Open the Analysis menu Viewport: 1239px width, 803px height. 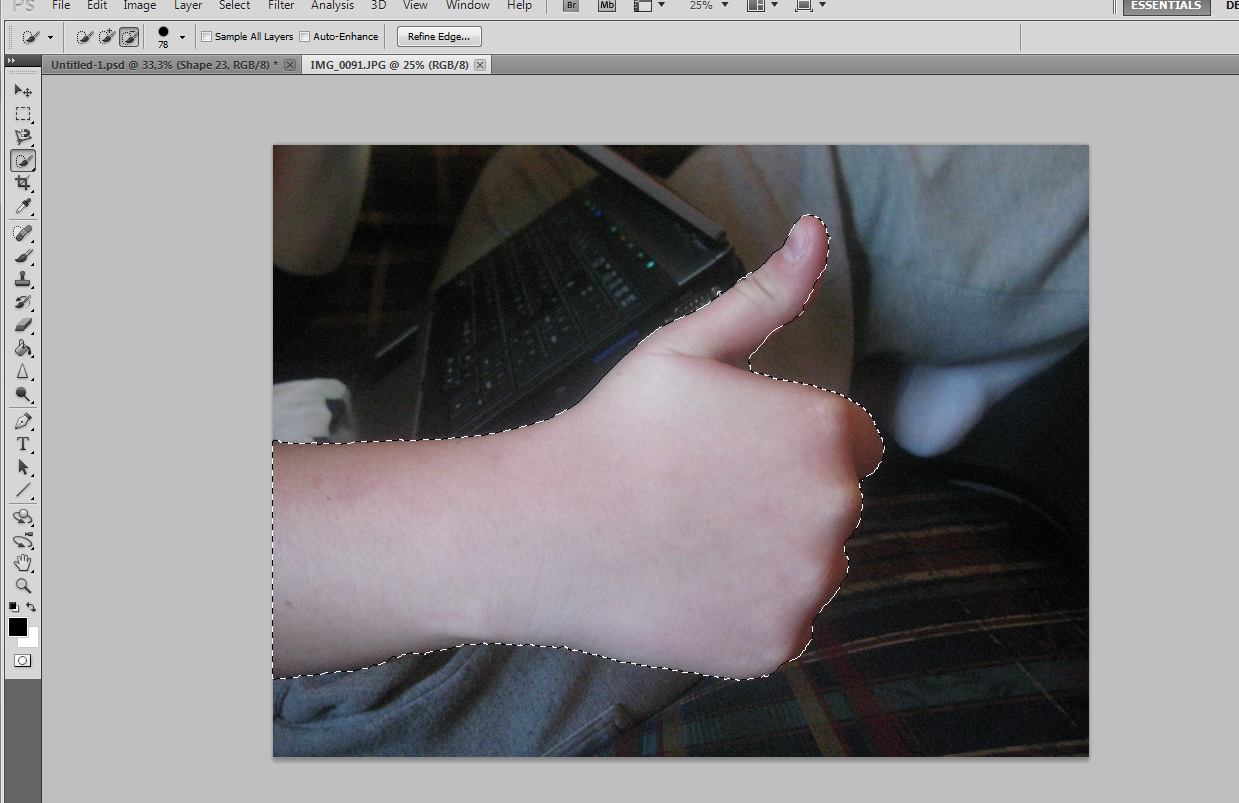tap(332, 5)
